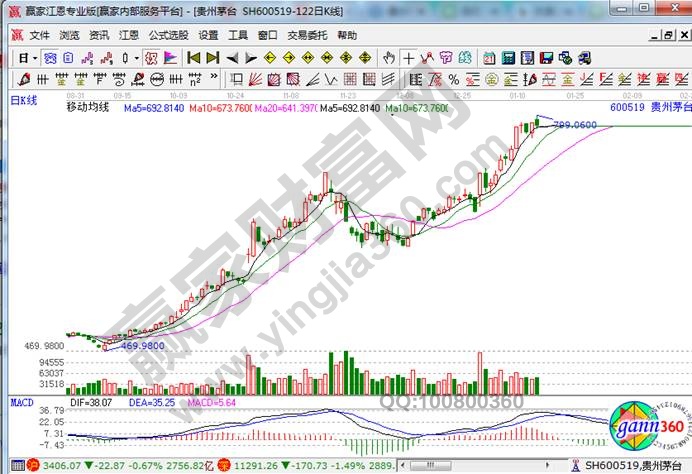692x474 pixels.
Task: Click the hand pan tool icon
Action: (389, 57)
